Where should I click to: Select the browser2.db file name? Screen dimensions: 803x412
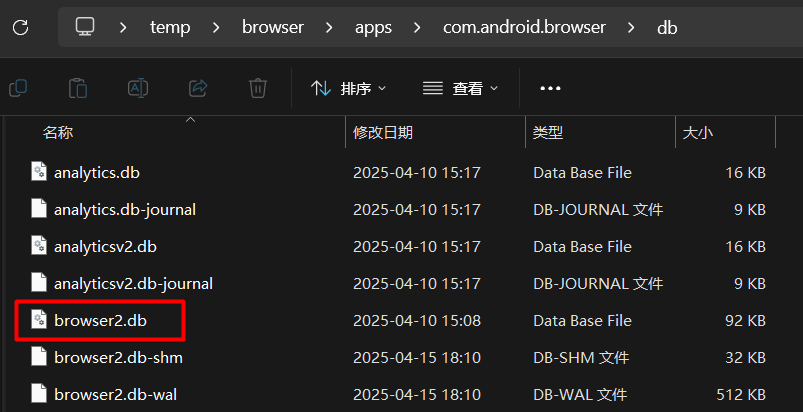(x=100, y=321)
